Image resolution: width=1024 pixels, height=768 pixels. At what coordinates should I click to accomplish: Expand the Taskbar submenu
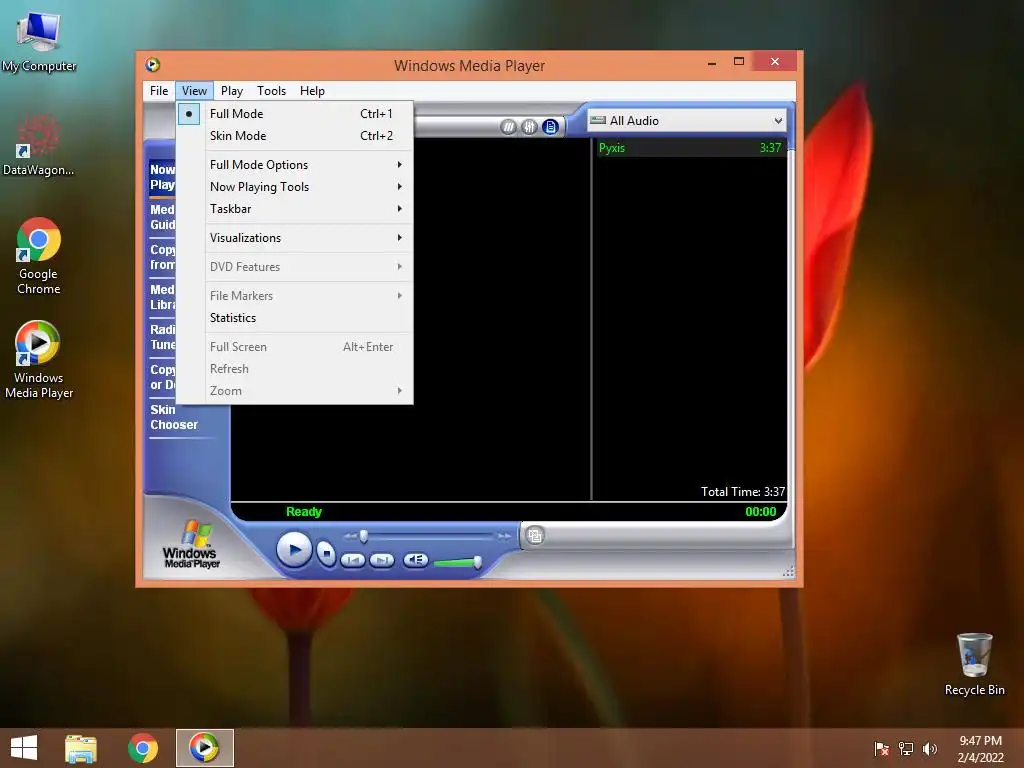[x=295, y=209]
